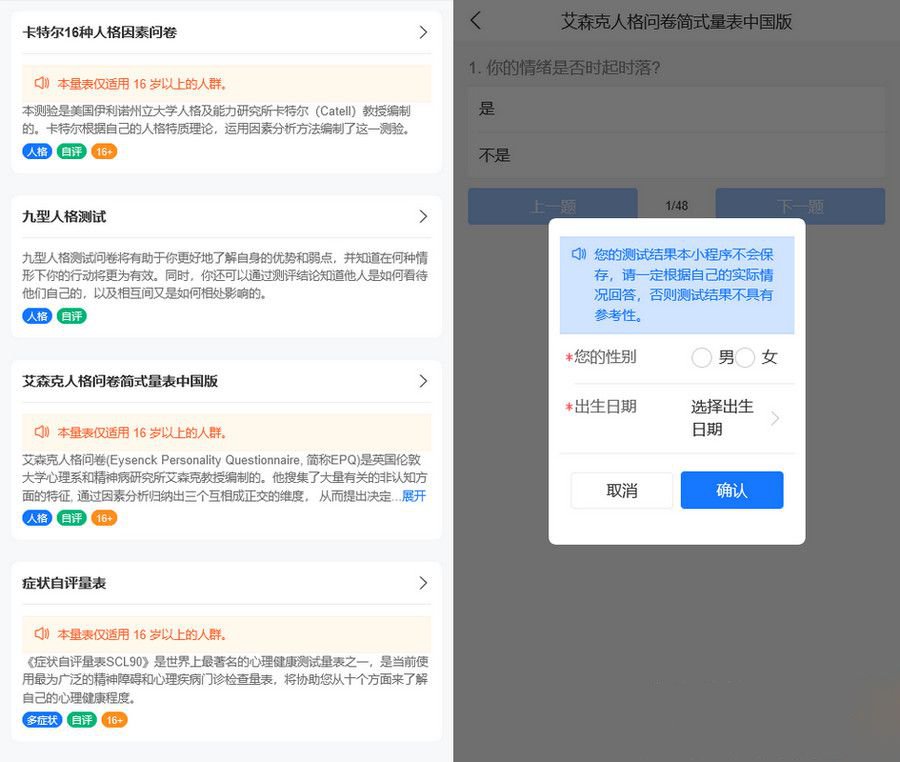
Task: Click 展开 to expand the 艾森克 description
Action: point(415,495)
